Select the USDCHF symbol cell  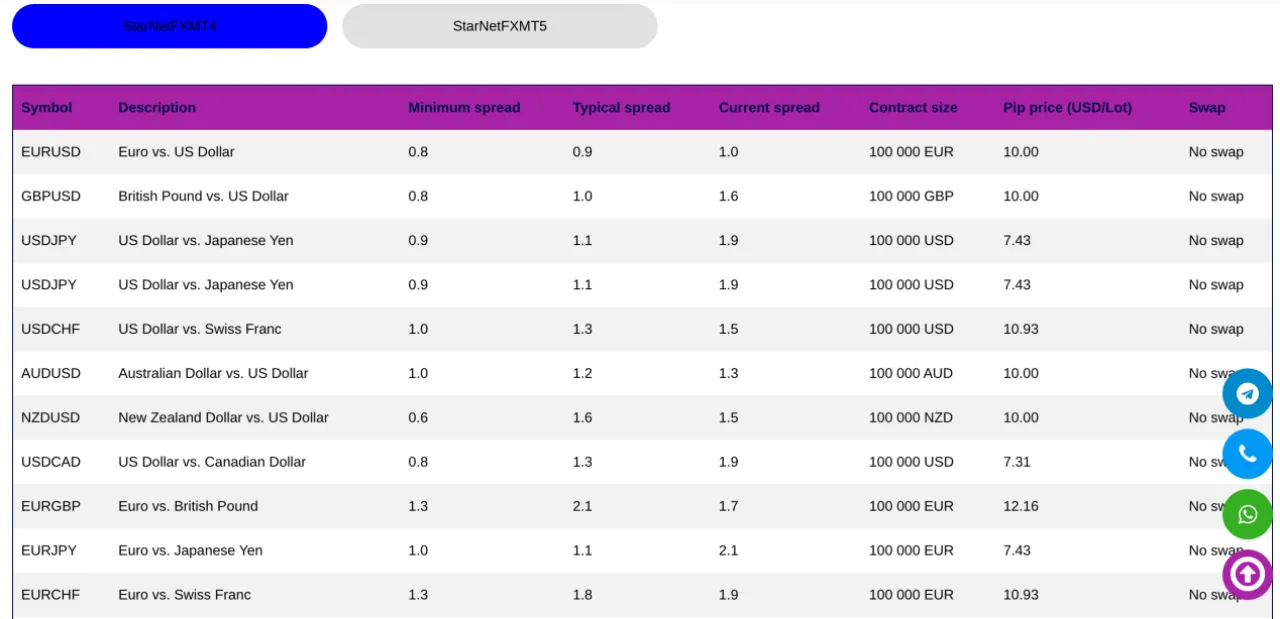pyautogui.click(x=51, y=329)
